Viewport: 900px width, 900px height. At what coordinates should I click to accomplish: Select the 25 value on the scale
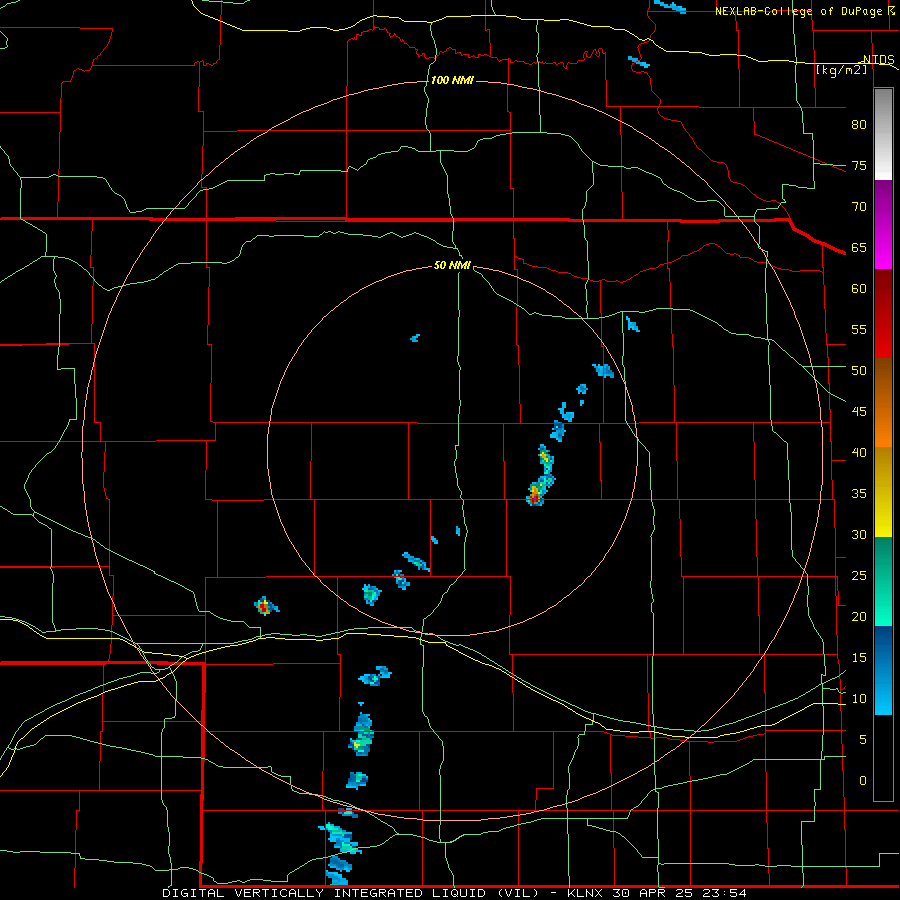click(x=859, y=576)
